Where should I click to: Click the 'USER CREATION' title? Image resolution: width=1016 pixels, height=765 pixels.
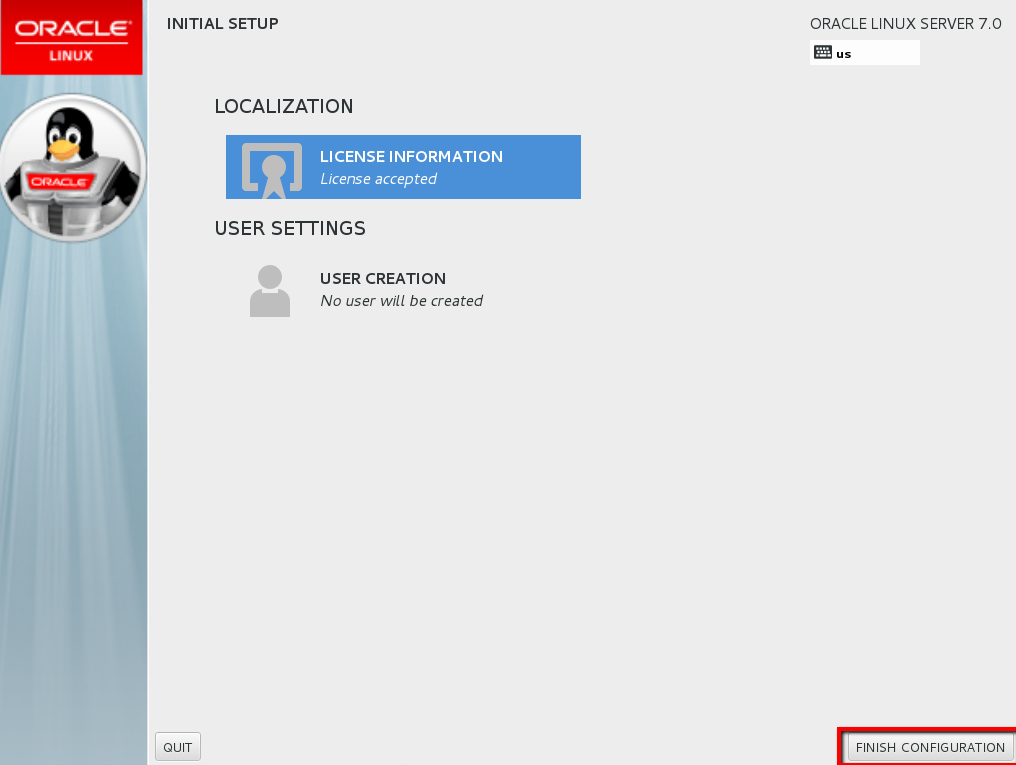click(x=382, y=279)
